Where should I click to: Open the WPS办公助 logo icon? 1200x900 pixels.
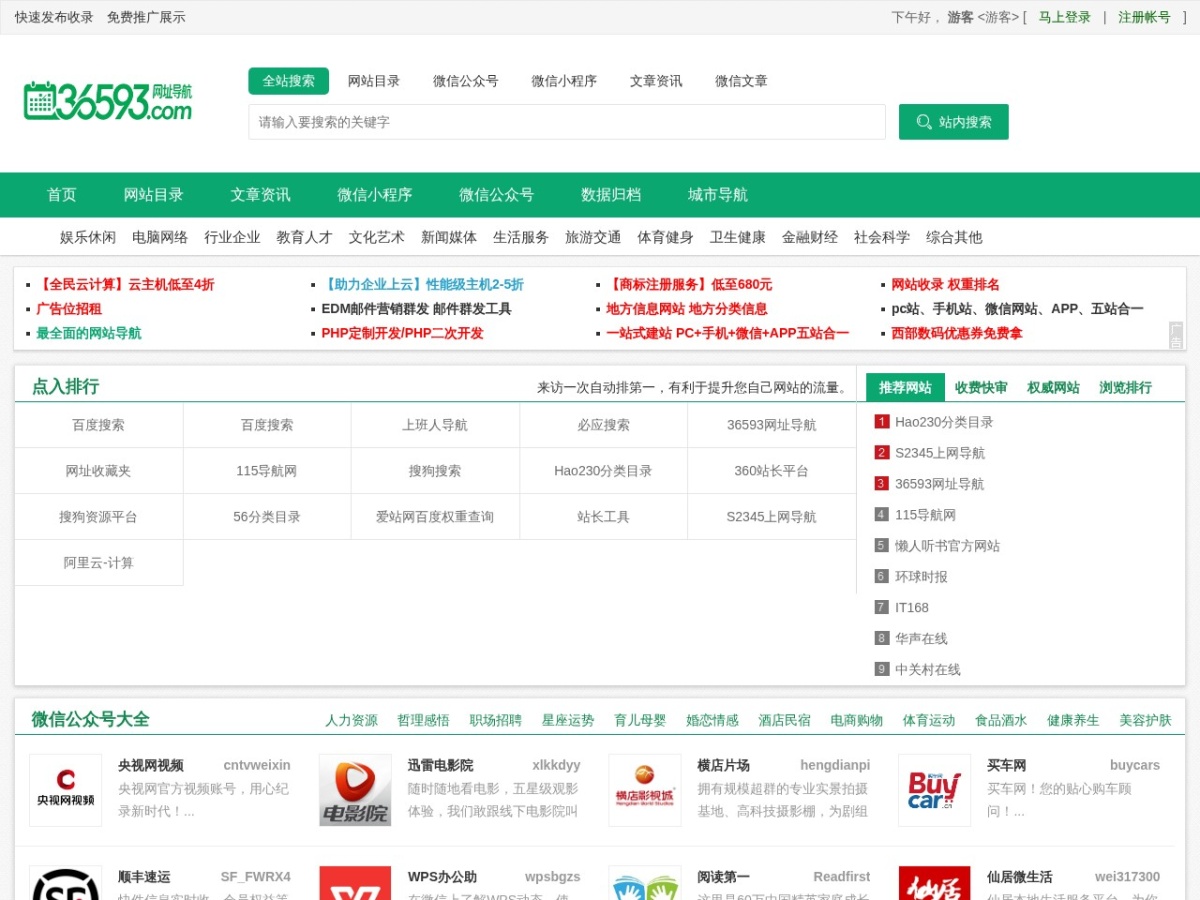(x=355, y=883)
